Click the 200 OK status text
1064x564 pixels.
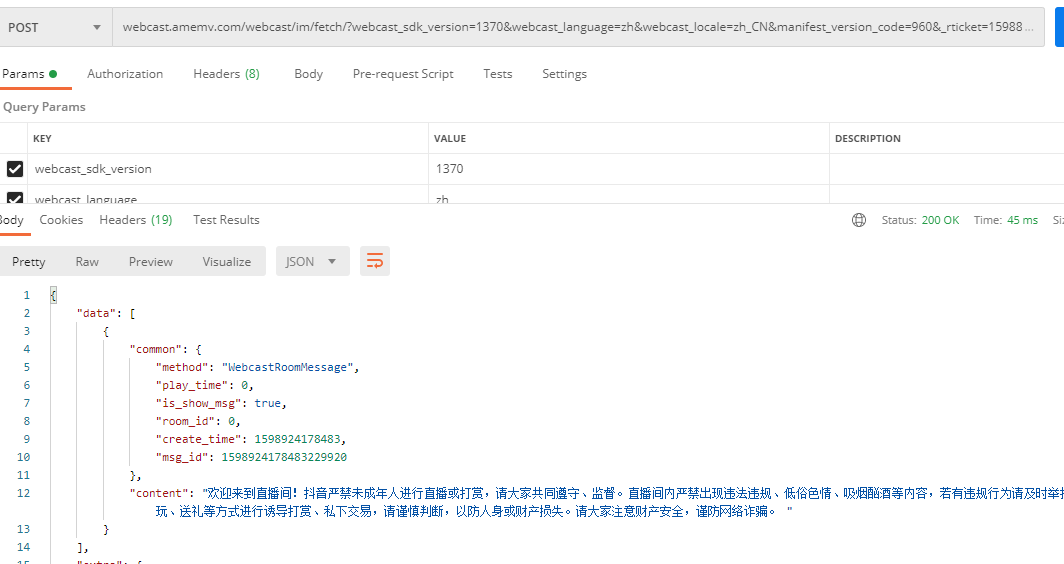940,220
